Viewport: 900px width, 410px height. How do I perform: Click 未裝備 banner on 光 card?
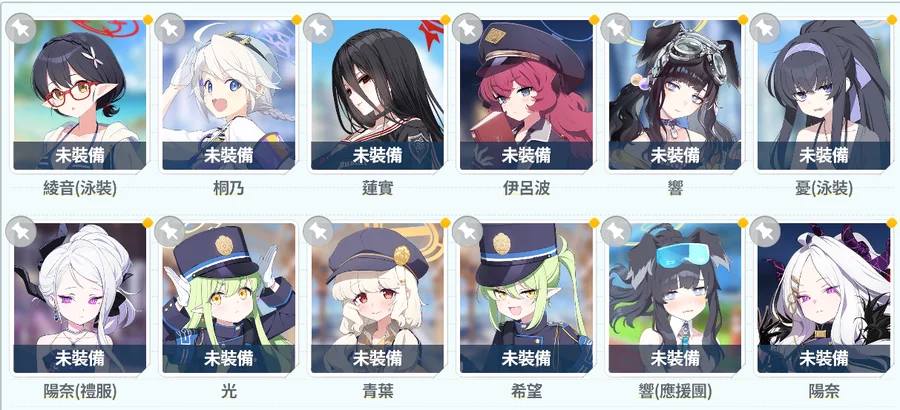[228, 358]
